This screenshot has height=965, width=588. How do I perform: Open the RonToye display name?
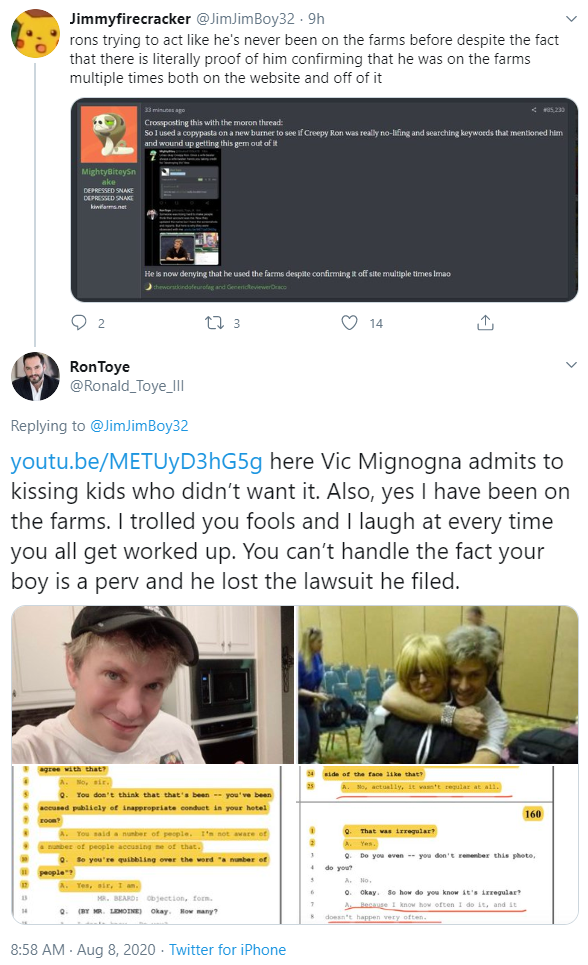click(100, 367)
